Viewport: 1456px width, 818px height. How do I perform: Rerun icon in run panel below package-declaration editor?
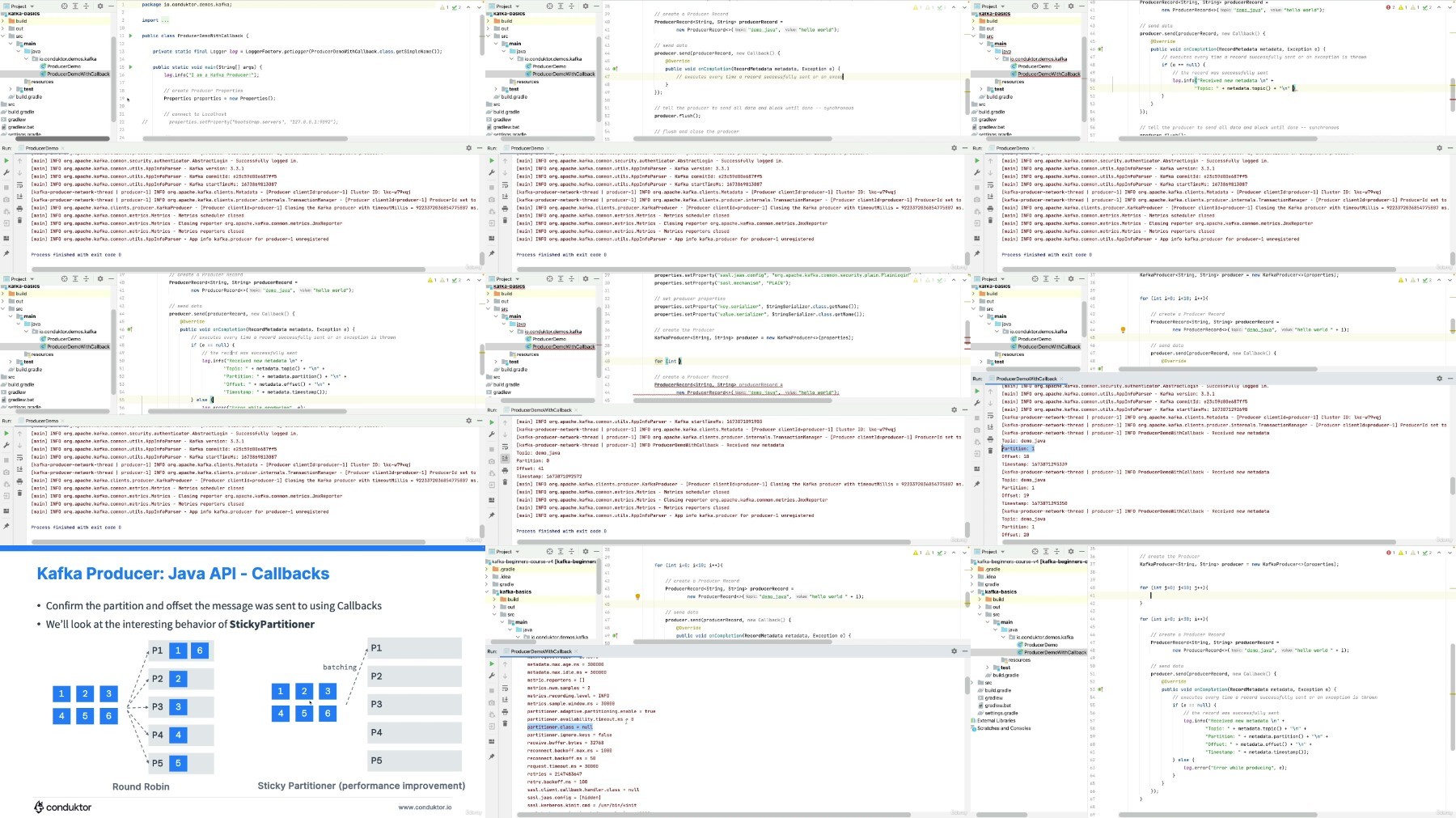6,160
